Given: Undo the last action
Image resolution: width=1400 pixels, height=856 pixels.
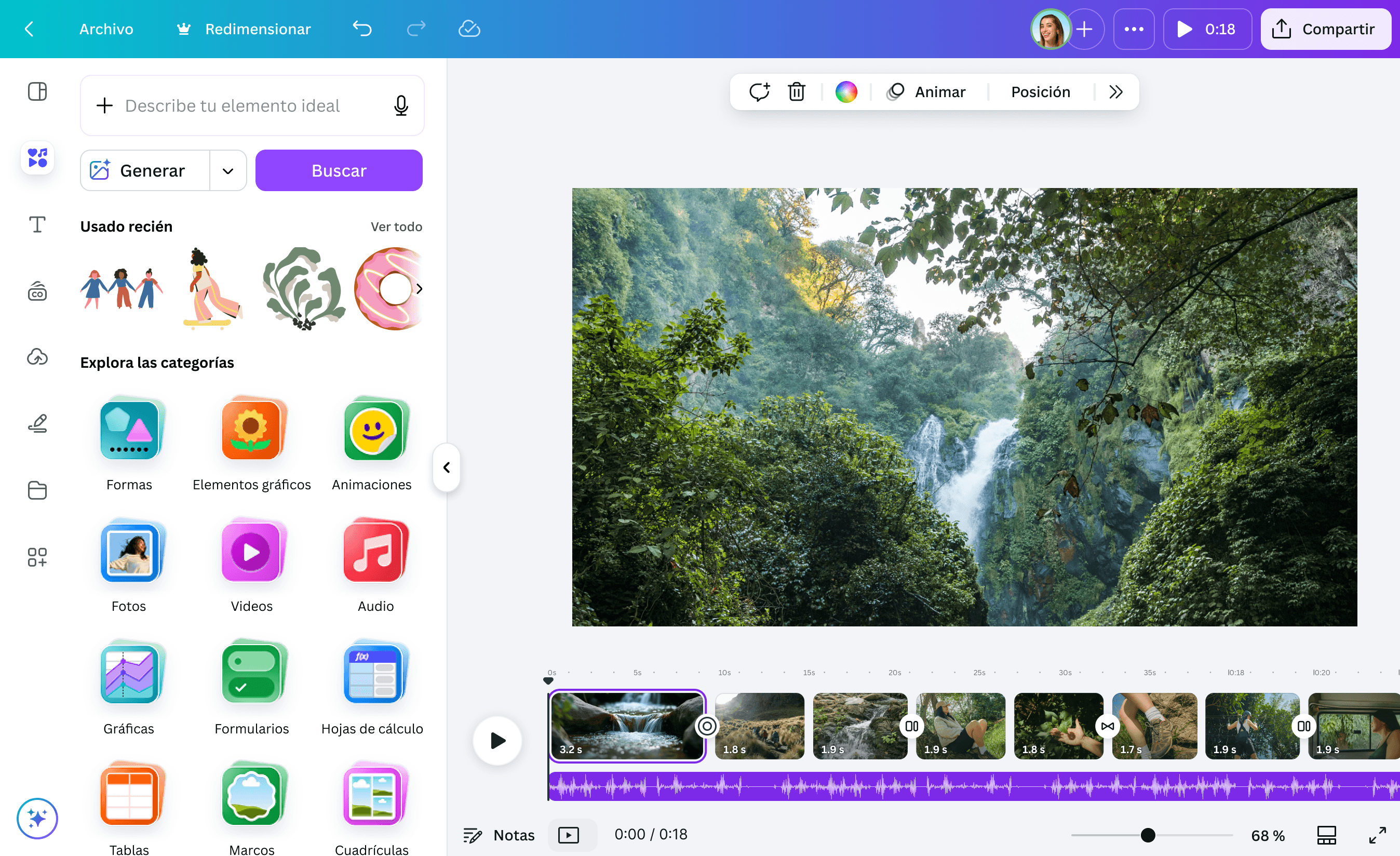Looking at the screenshot, I should point(362,29).
